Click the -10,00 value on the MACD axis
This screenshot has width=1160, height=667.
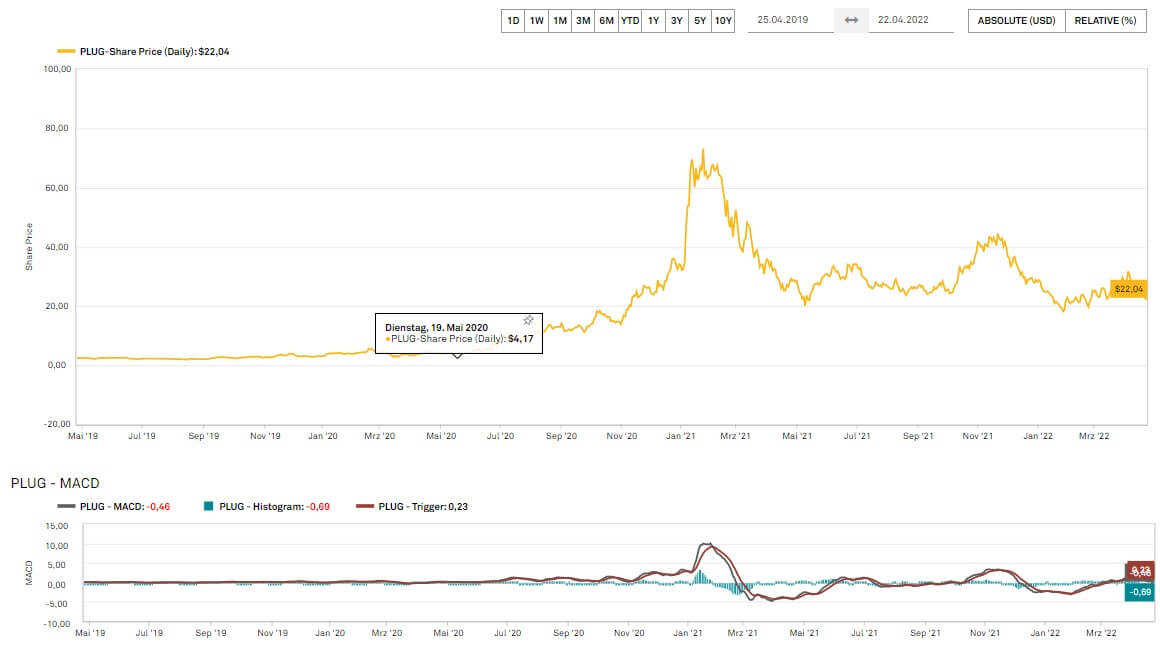(56, 624)
